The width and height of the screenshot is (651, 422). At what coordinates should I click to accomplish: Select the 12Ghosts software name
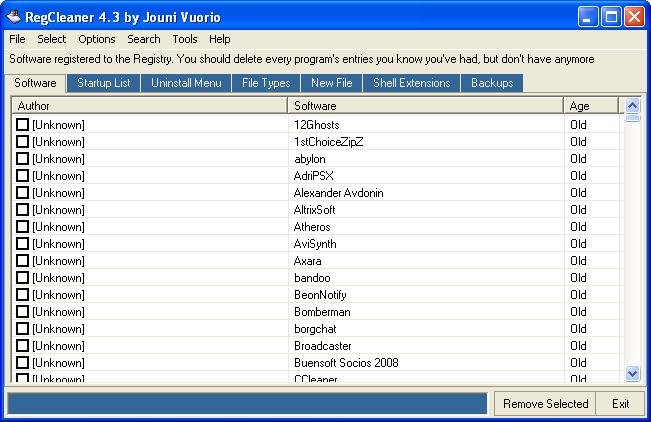[317, 125]
